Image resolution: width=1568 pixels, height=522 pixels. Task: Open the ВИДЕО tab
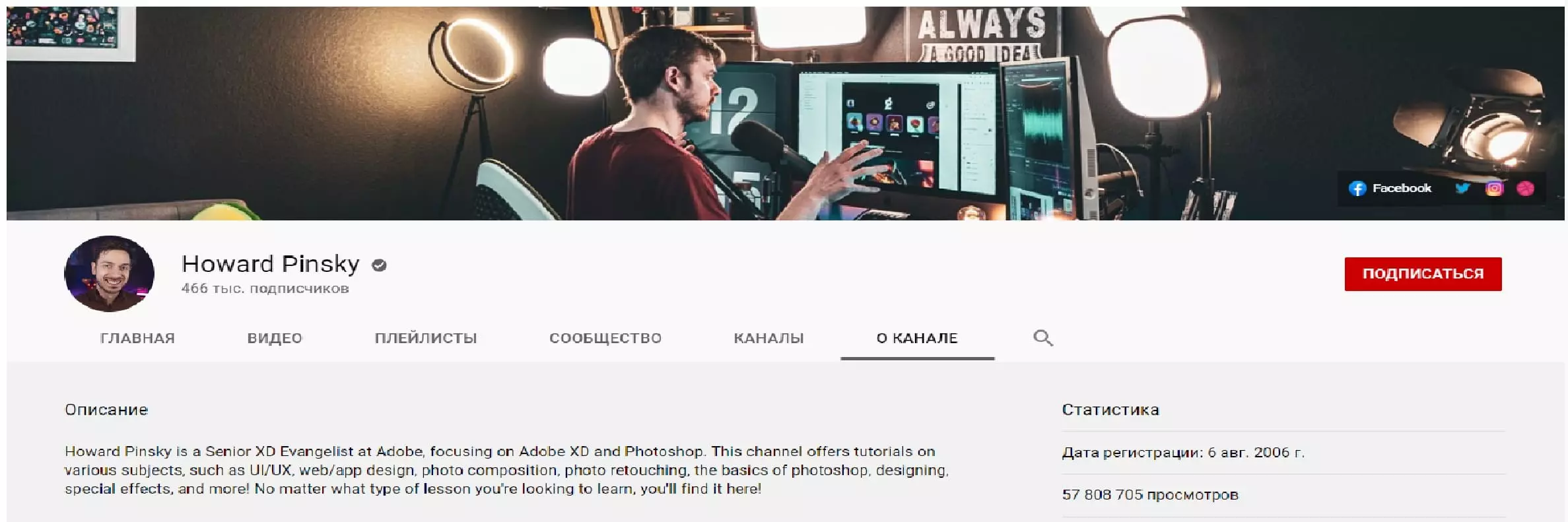pyautogui.click(x=275, y=339)
